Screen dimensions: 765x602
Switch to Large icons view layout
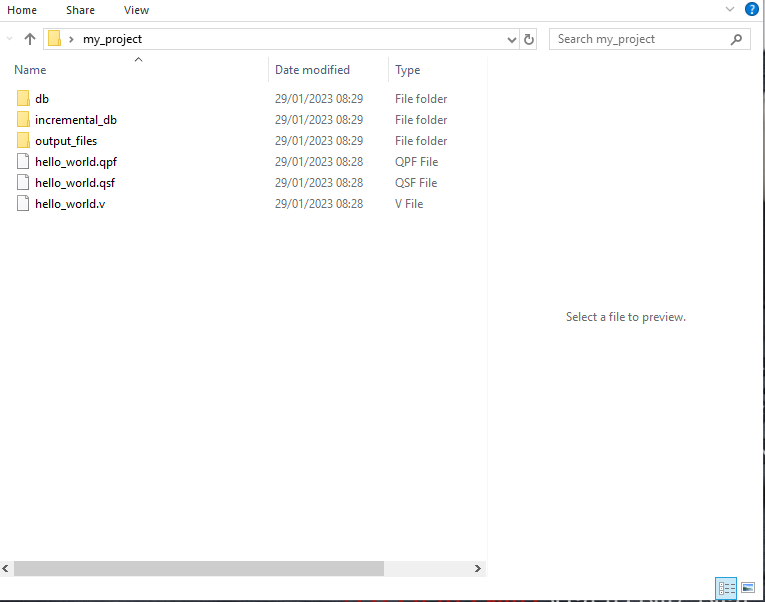(x=748, y=588)
